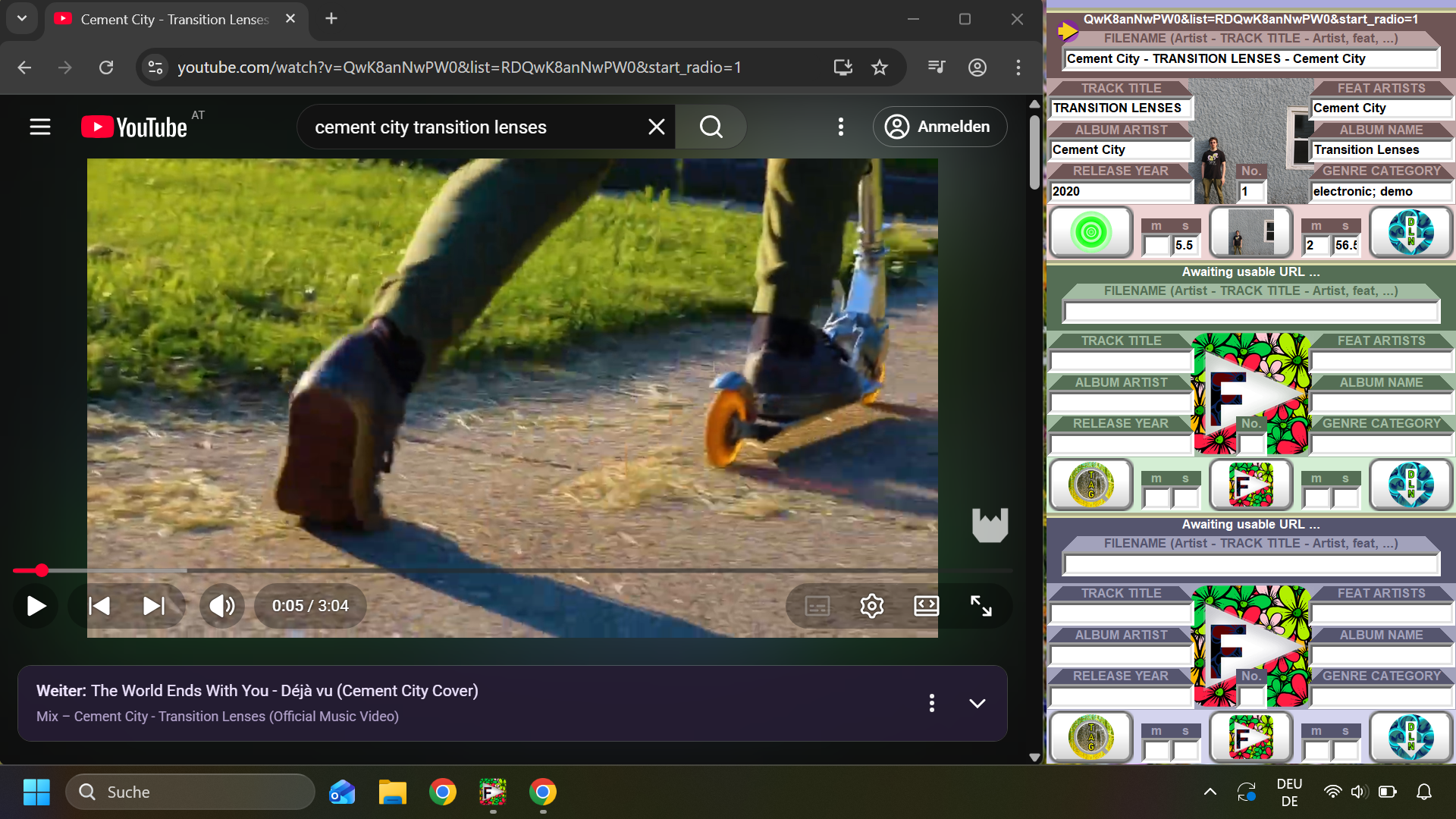Open the YouTube hamburger guide menu
Screen dimensions: 1456x819
point(39,126)
